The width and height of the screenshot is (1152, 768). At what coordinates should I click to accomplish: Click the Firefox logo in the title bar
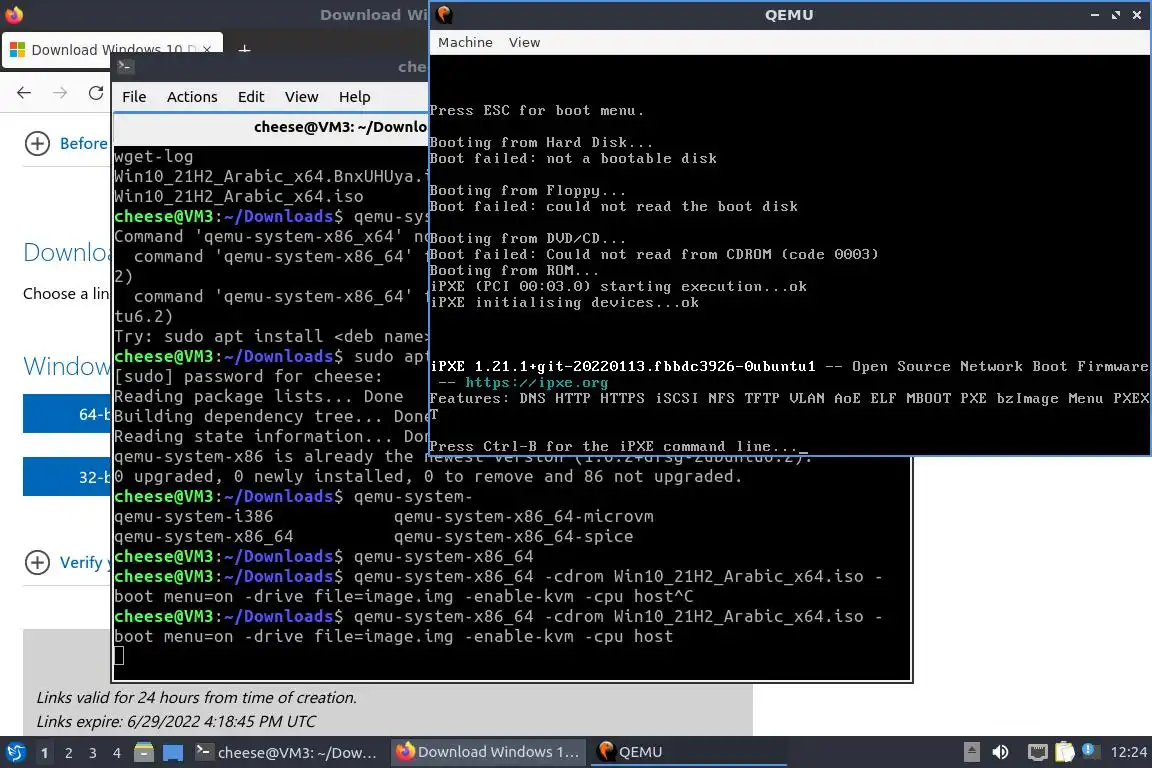tap(14, 14)
